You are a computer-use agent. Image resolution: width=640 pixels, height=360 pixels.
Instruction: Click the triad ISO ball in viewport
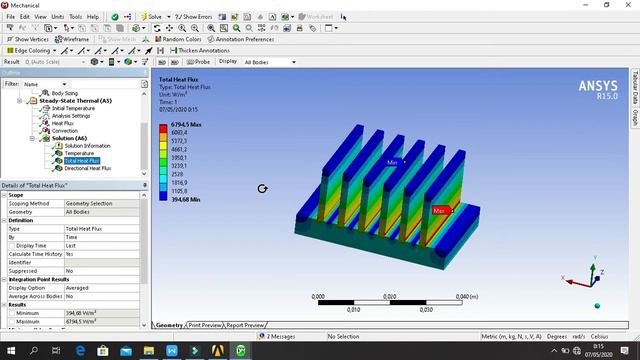point(597,306)
